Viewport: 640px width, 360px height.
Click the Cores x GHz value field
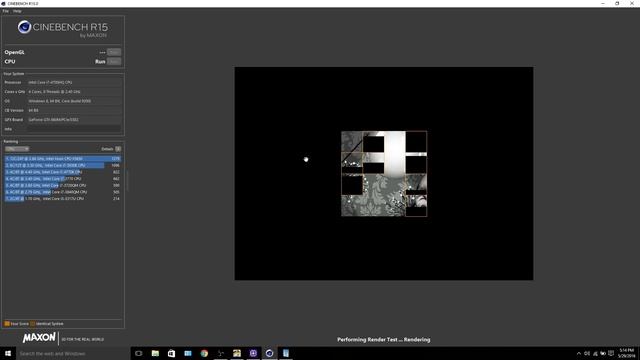(74, 92)
